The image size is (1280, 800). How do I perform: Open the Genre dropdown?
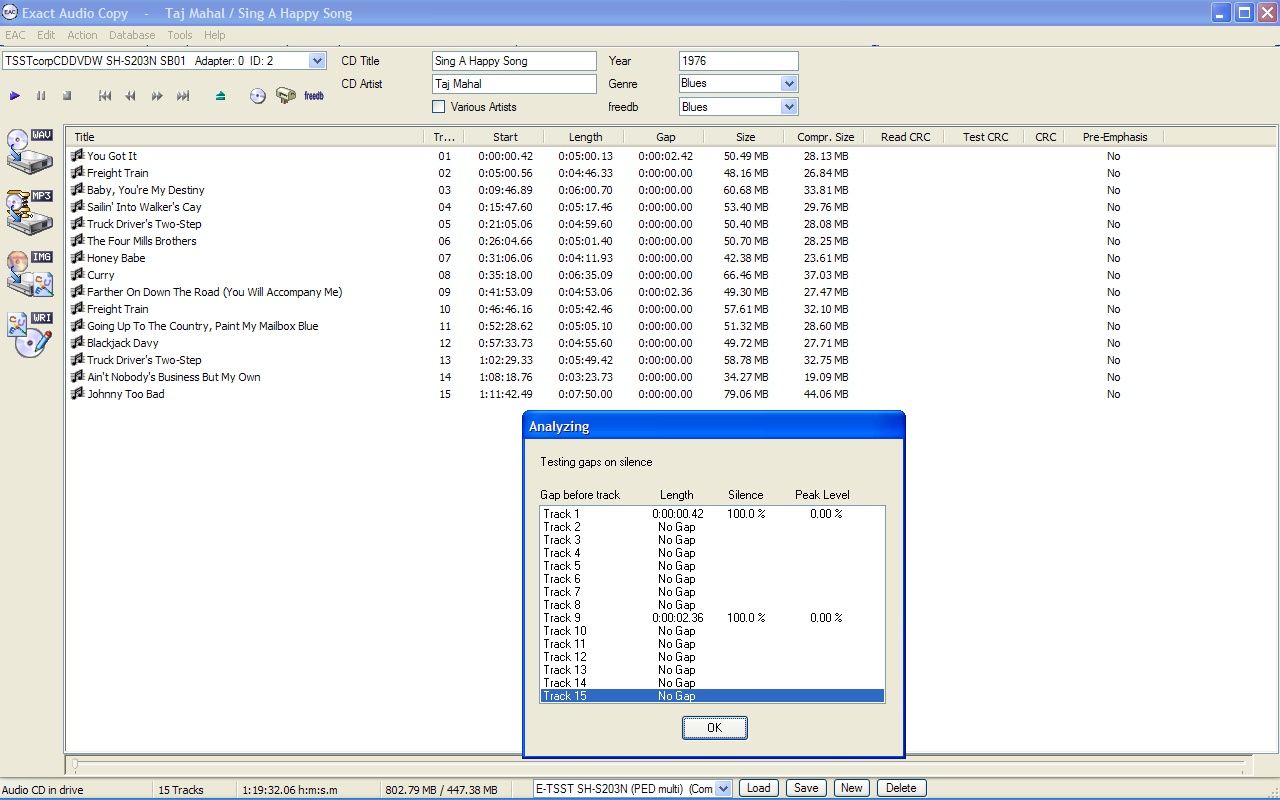[x=789, y=84]
